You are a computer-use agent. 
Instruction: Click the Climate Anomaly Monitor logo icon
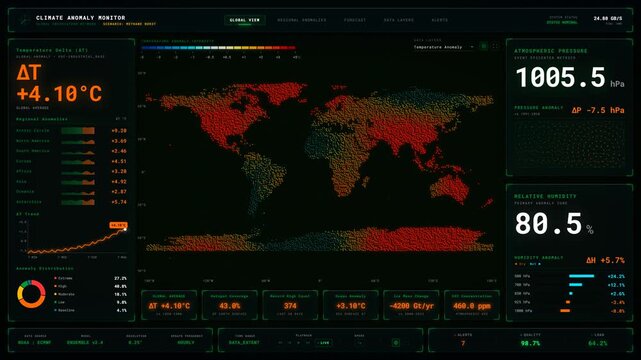click(x=25, y=20)
